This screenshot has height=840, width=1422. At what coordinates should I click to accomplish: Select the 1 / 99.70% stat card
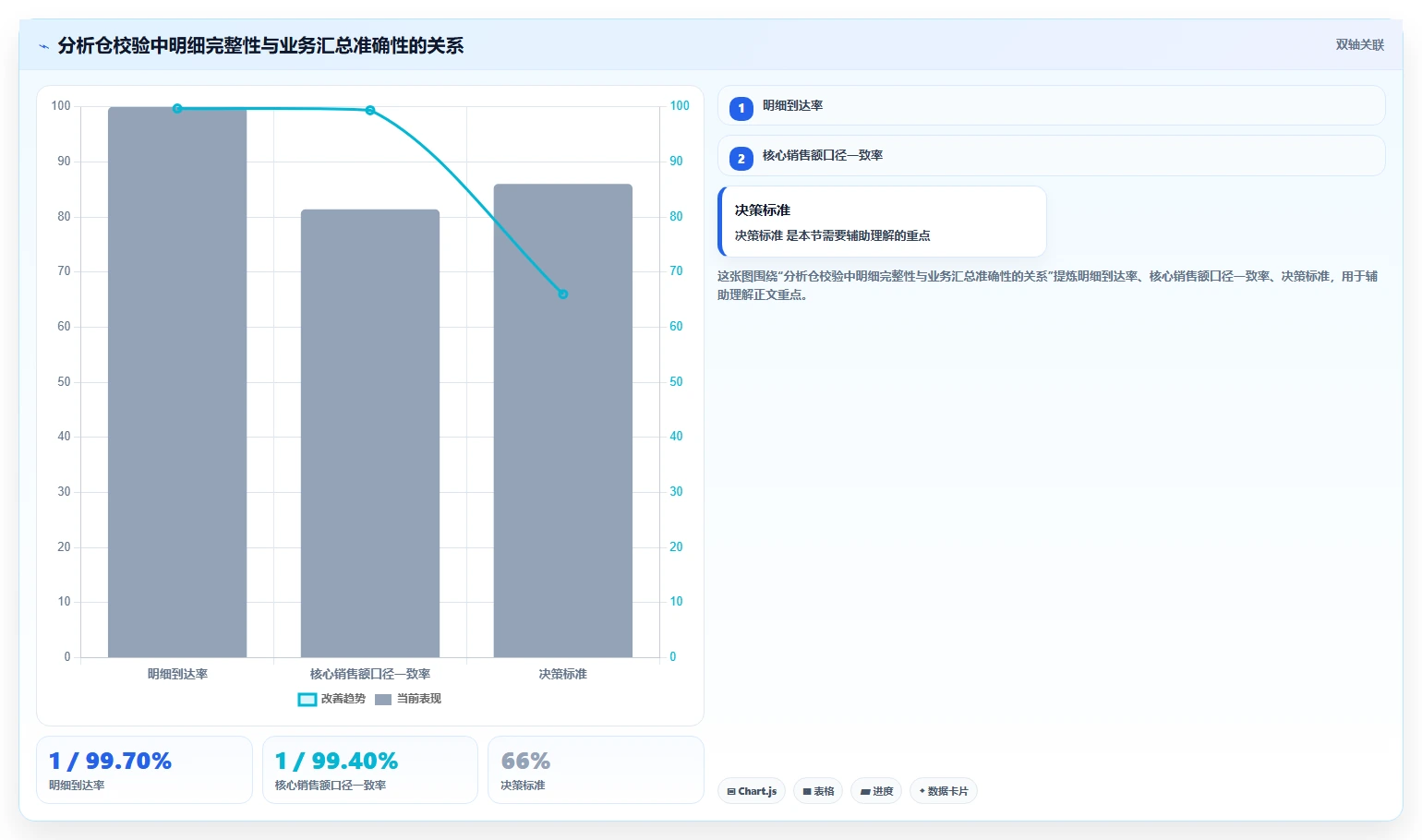144,770
